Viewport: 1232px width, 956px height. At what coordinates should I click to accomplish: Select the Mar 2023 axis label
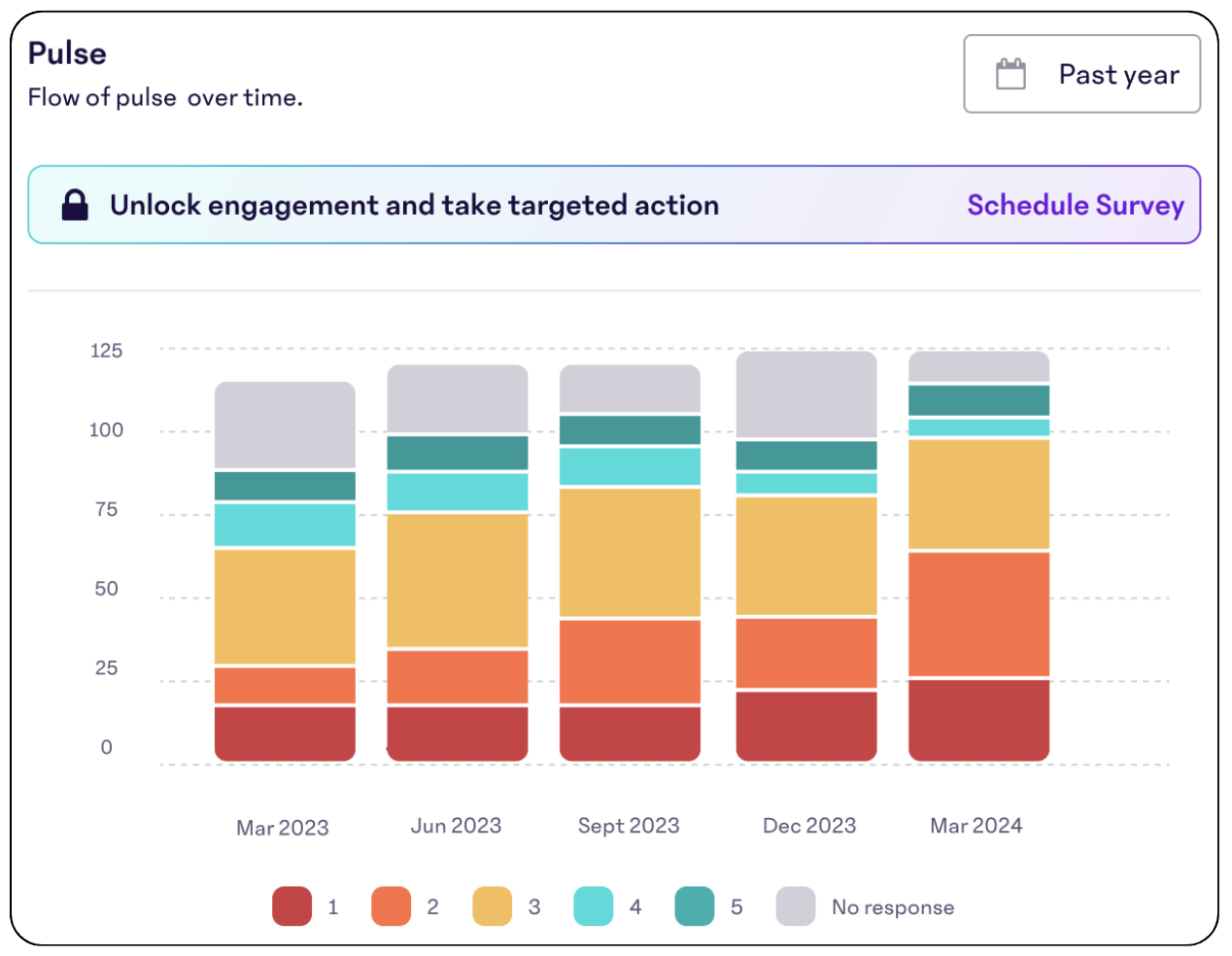282,825
